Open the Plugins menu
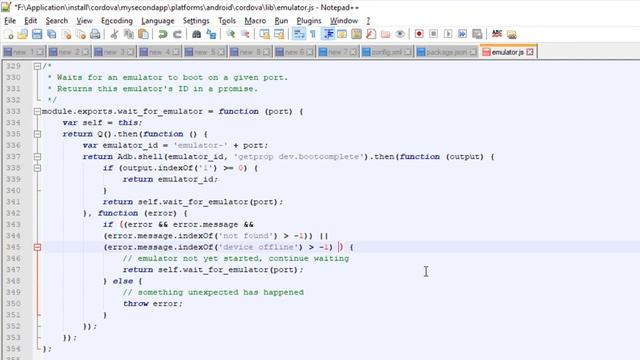640x360 pixels. tap(309, 21)
